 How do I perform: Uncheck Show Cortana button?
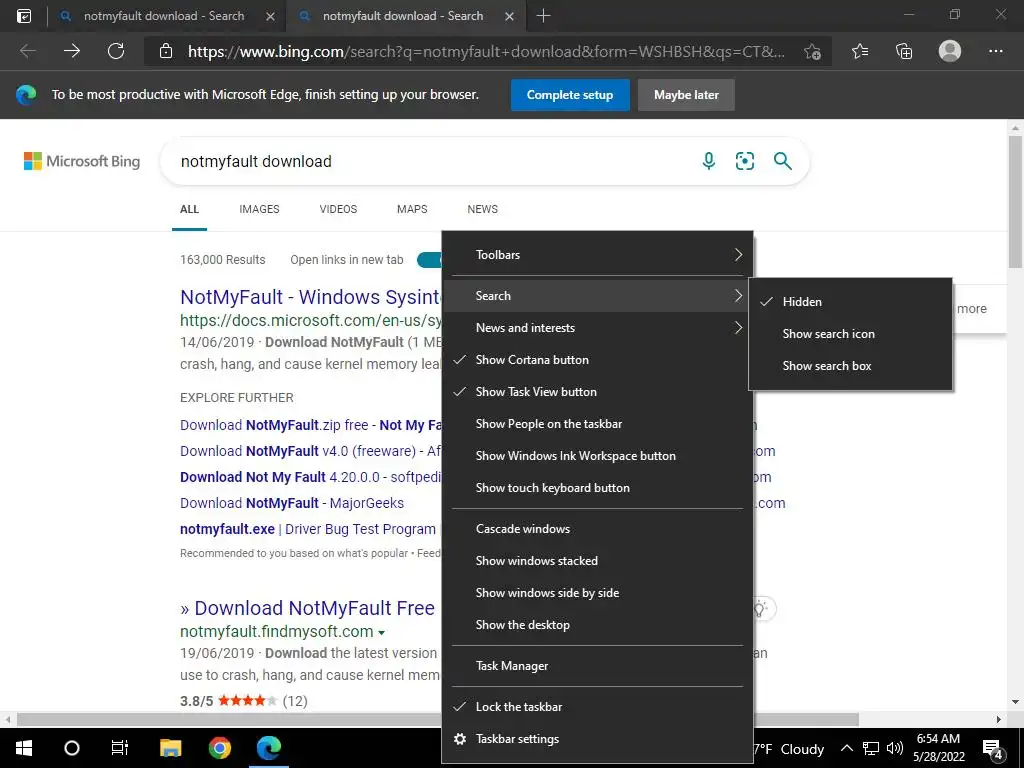point(598,360)
